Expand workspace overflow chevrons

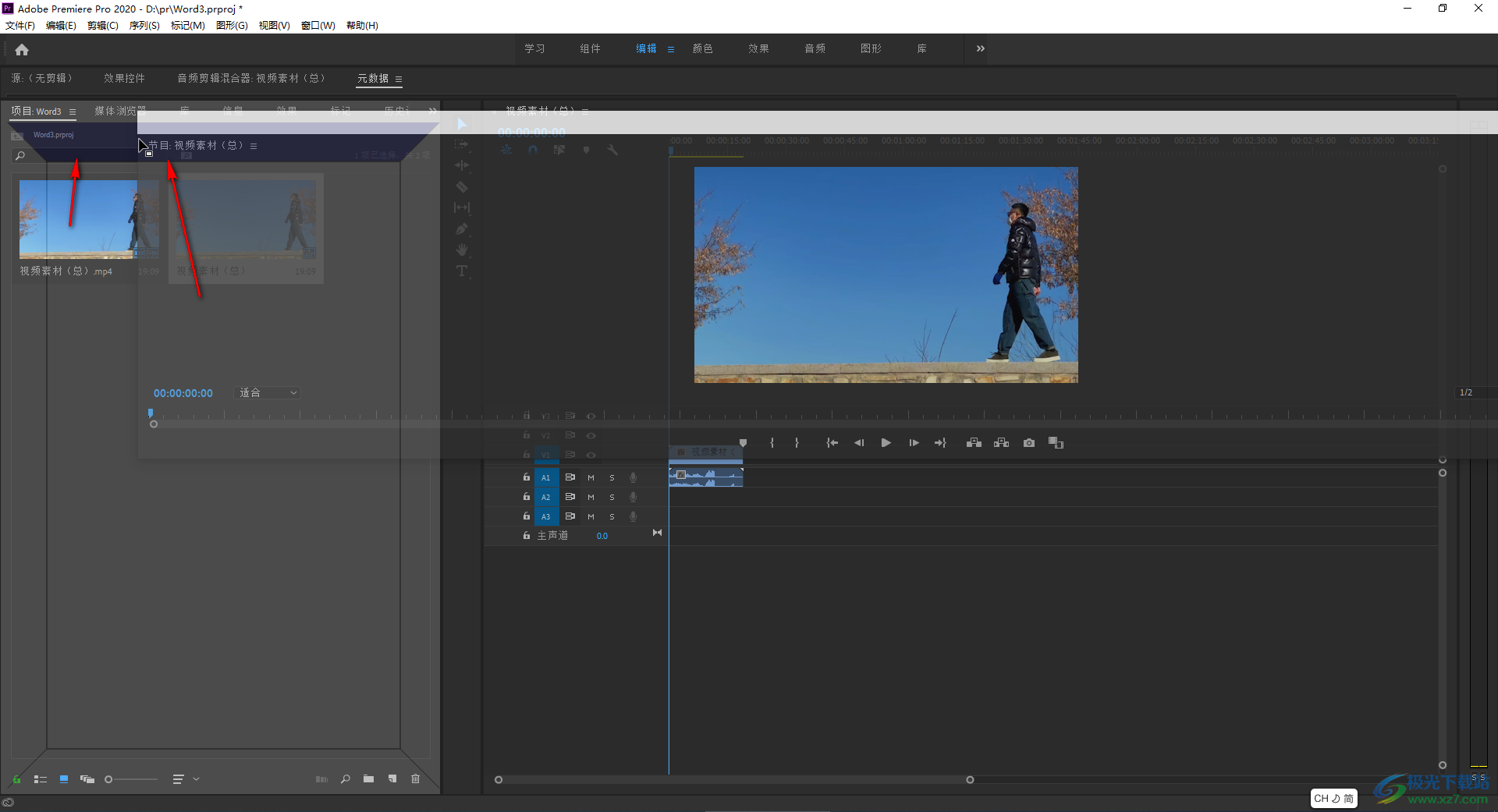981,48
